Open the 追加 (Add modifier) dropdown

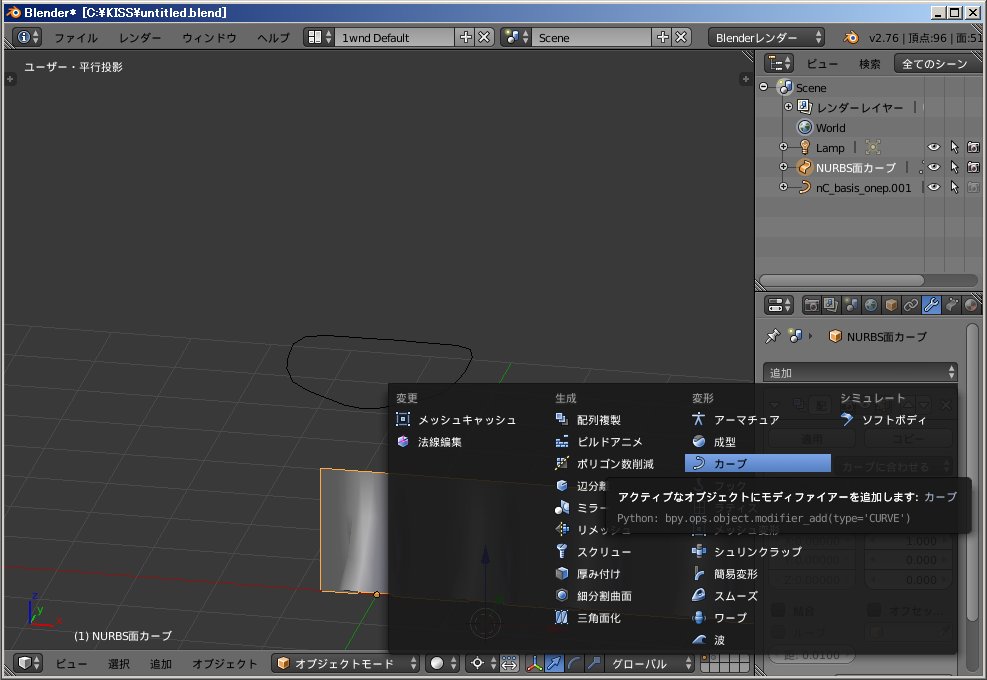pos(860,373)
